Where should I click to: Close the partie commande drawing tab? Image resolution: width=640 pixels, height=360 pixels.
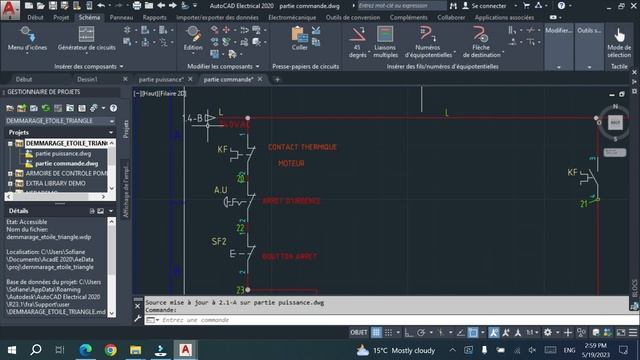tap(260, 79)
